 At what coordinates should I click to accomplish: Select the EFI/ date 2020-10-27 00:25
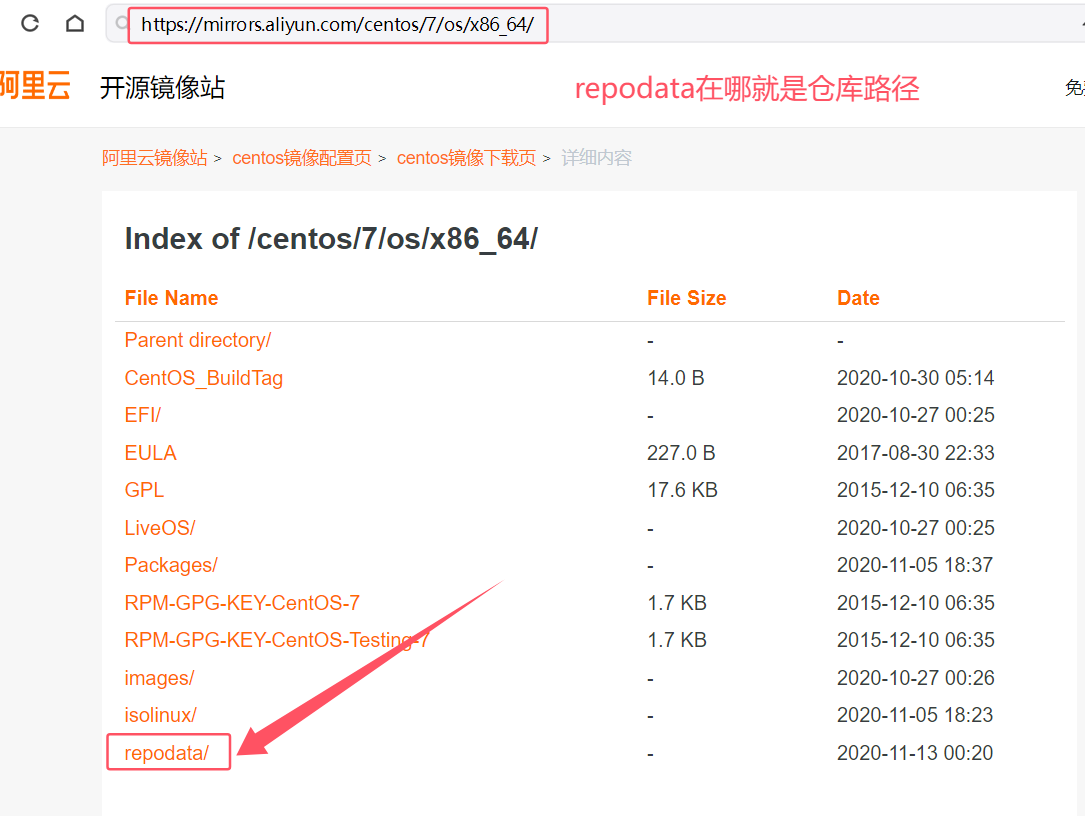[x=915, y=415]
